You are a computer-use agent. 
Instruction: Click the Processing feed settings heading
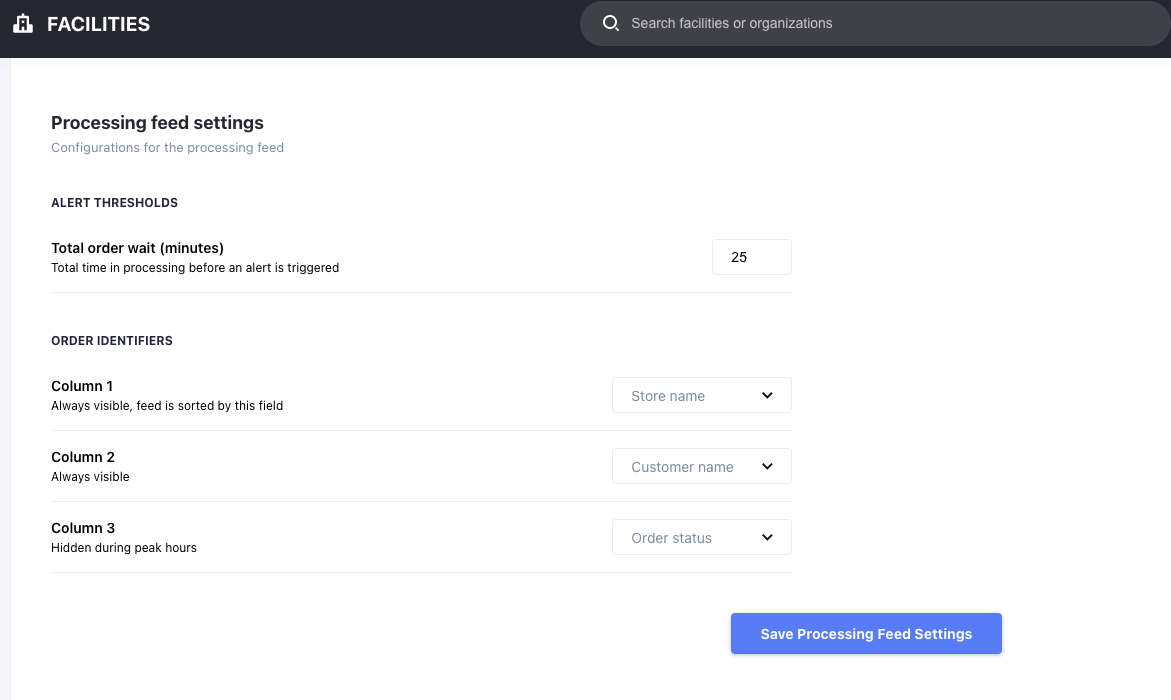157,123
